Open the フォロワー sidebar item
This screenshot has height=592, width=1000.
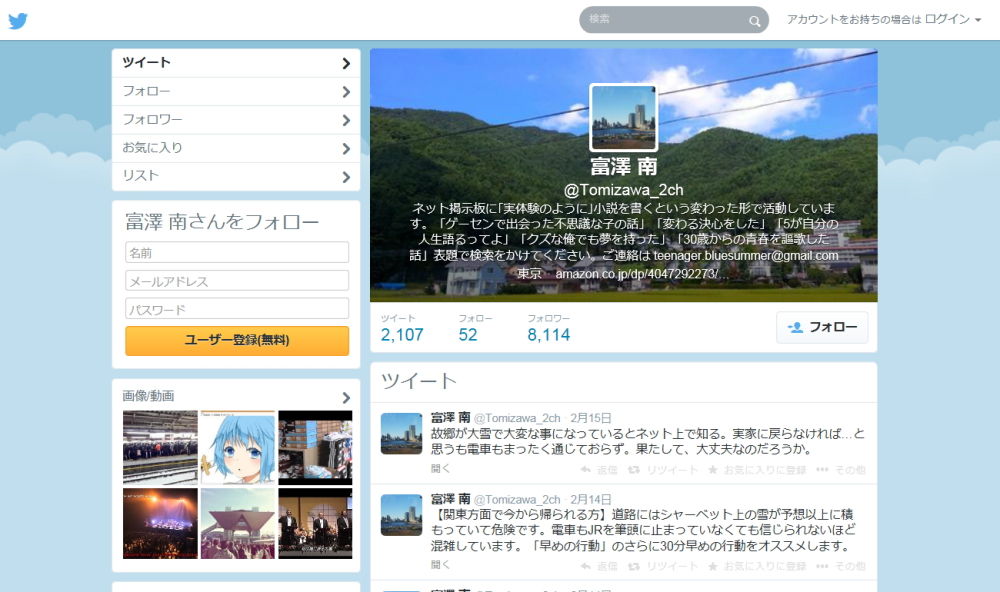[236, 120]
